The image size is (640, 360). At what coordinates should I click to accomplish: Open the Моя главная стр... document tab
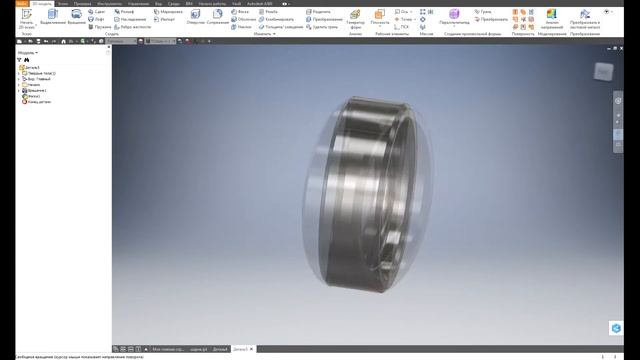pos(168,349)
